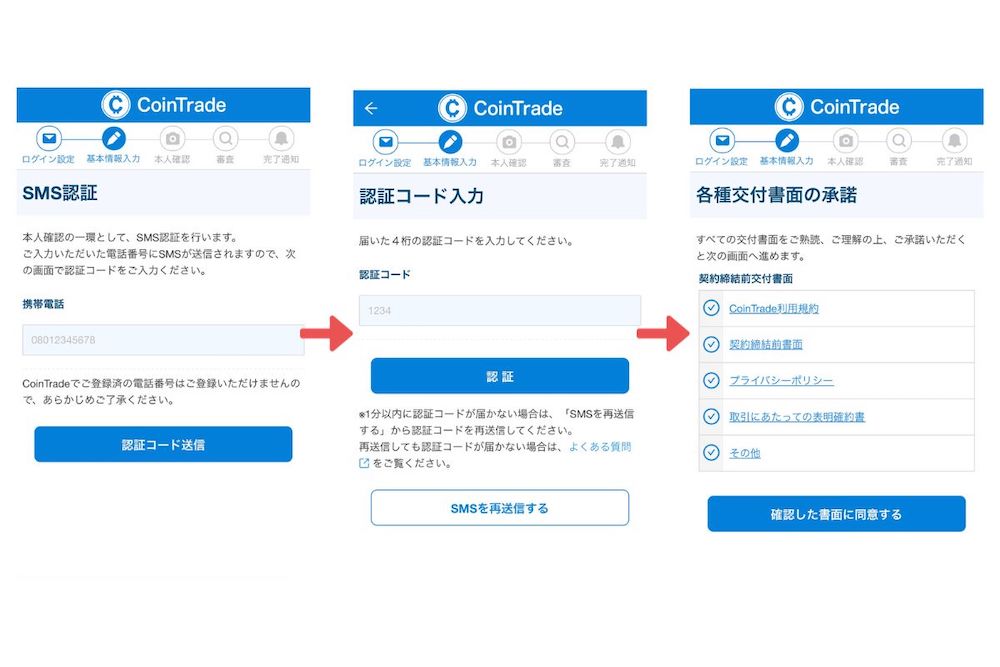The width and height of the screenshot is (1000, 667).
Task: Click 完了通知 step label on 認証コード入力 screen
Action: [617, 163]
